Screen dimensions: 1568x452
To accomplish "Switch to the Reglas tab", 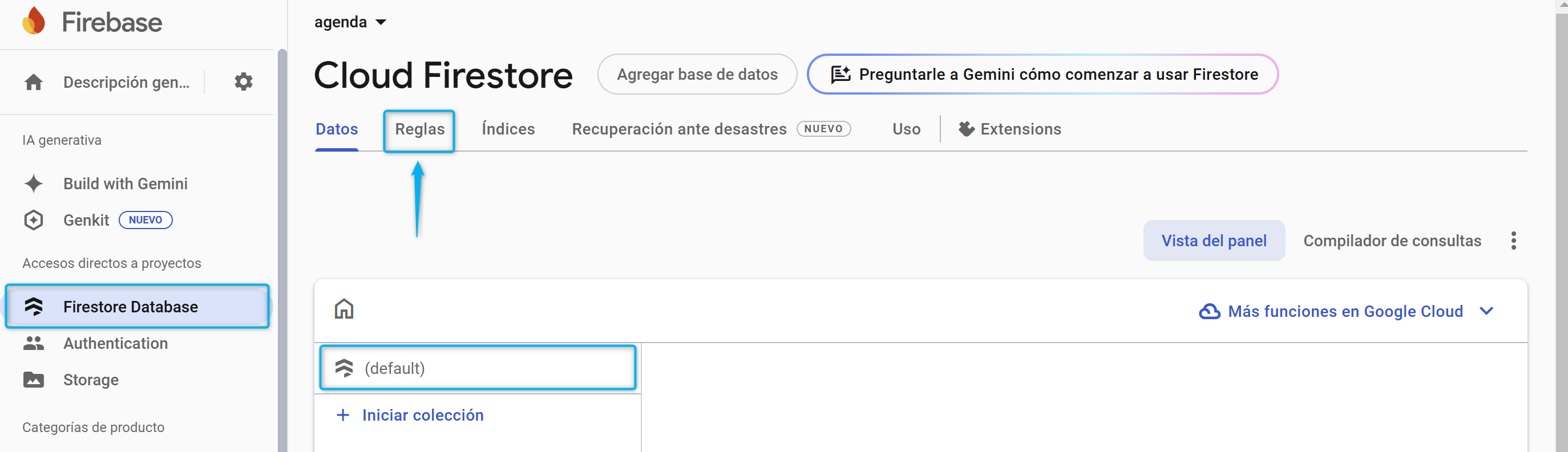I will tap(419, 129).
